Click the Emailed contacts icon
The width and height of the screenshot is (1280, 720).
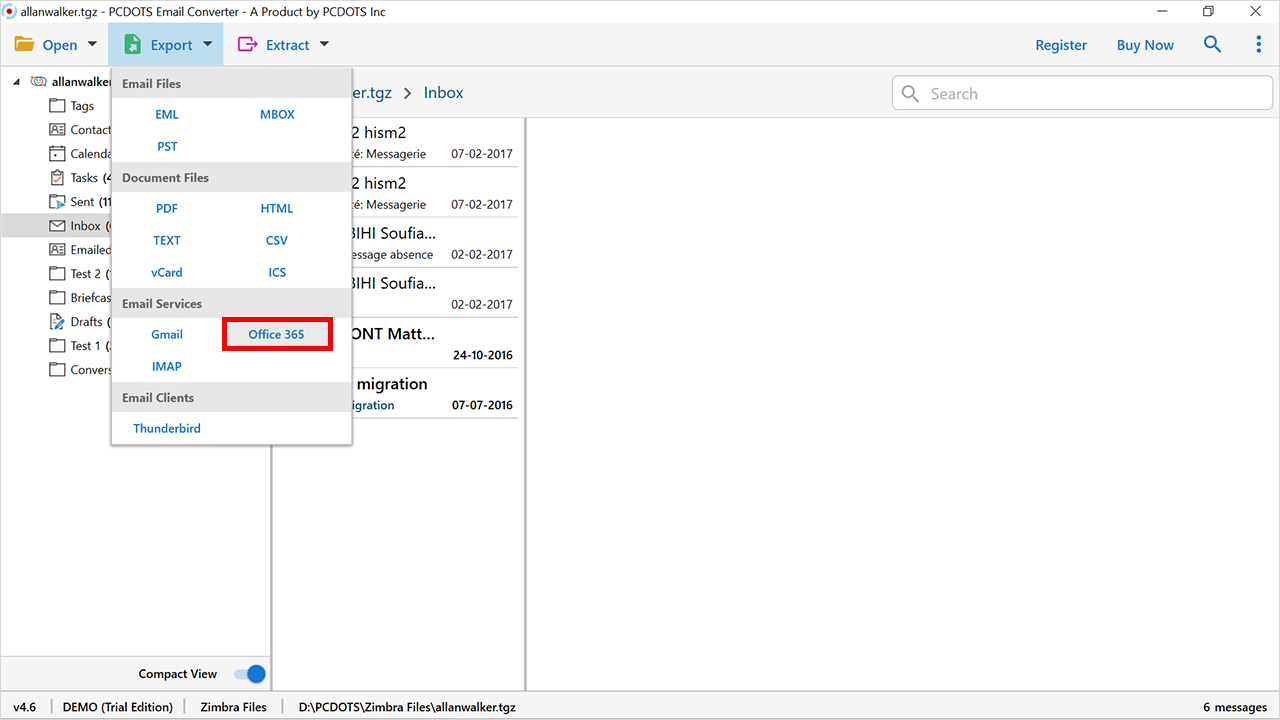(57, 249)
